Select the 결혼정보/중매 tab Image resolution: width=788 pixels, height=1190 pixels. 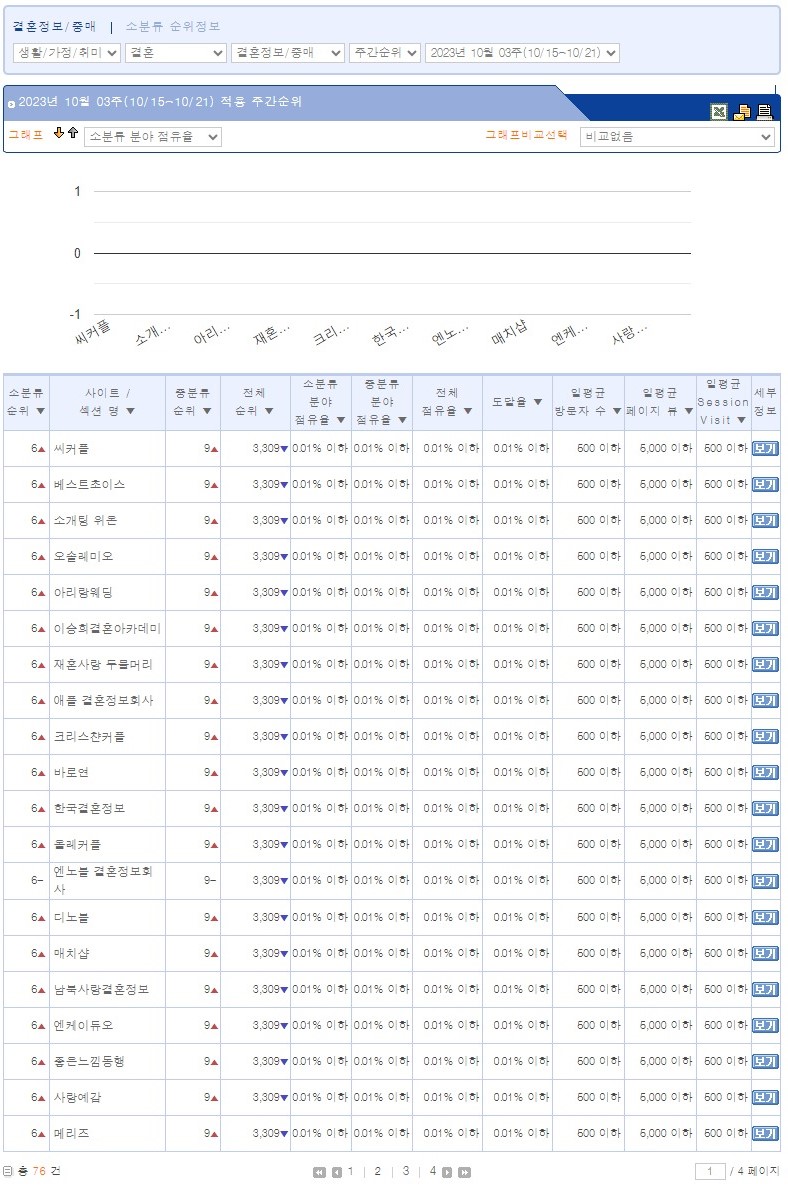[54, 26]
